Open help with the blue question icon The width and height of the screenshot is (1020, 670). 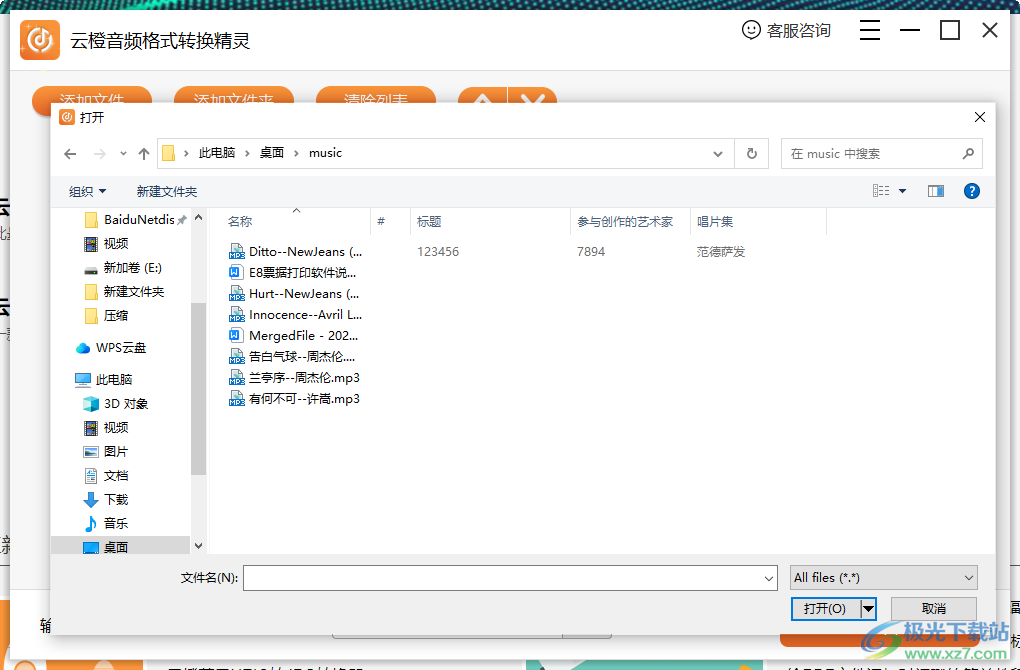971,191
